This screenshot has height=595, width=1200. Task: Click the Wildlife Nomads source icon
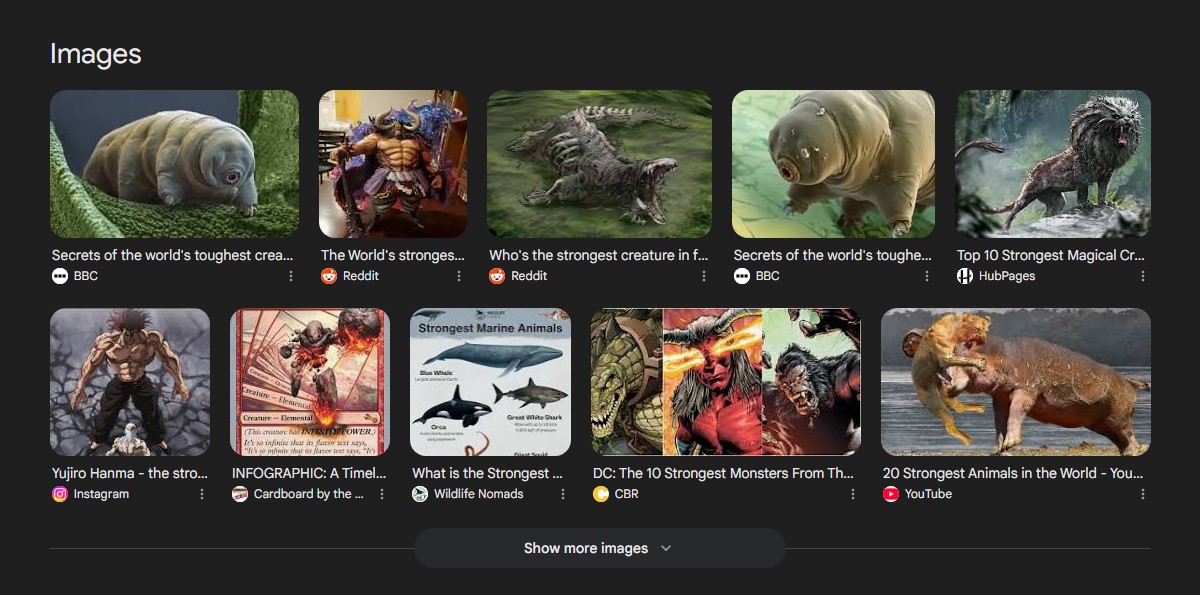click(x=420, y=494)
